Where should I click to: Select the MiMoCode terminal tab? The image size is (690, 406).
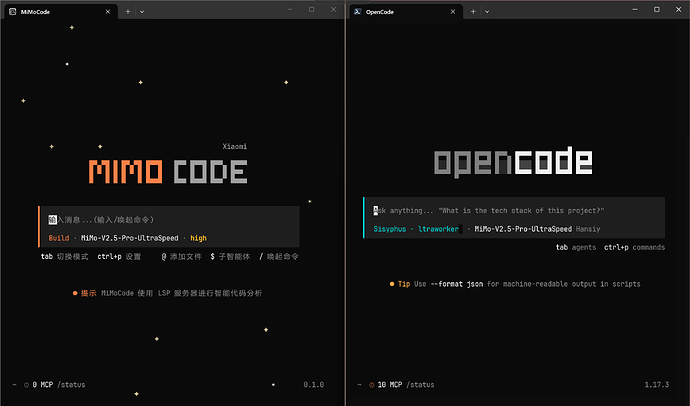(61, 12)
